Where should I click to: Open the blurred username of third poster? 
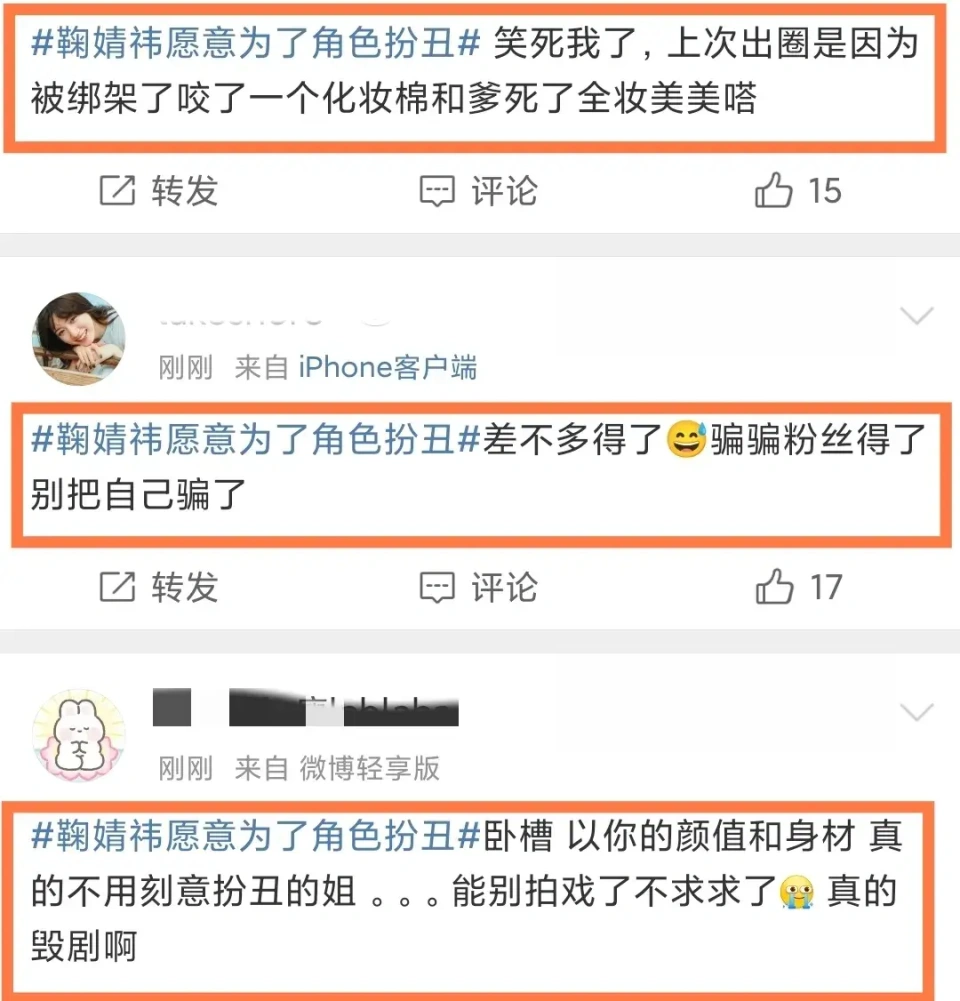click(x=306, y=707)
